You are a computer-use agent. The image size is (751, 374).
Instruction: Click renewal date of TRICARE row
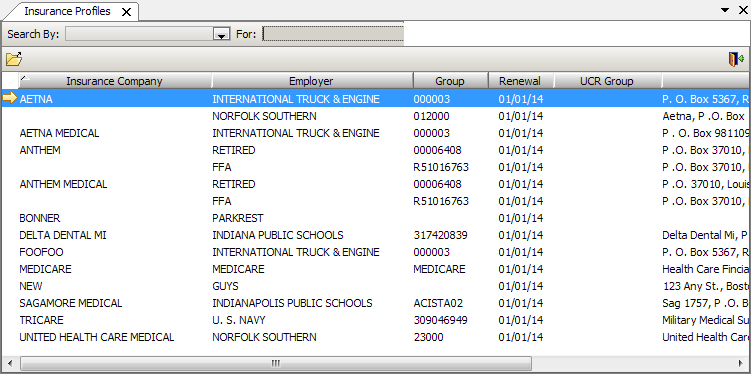click(521, 320)
